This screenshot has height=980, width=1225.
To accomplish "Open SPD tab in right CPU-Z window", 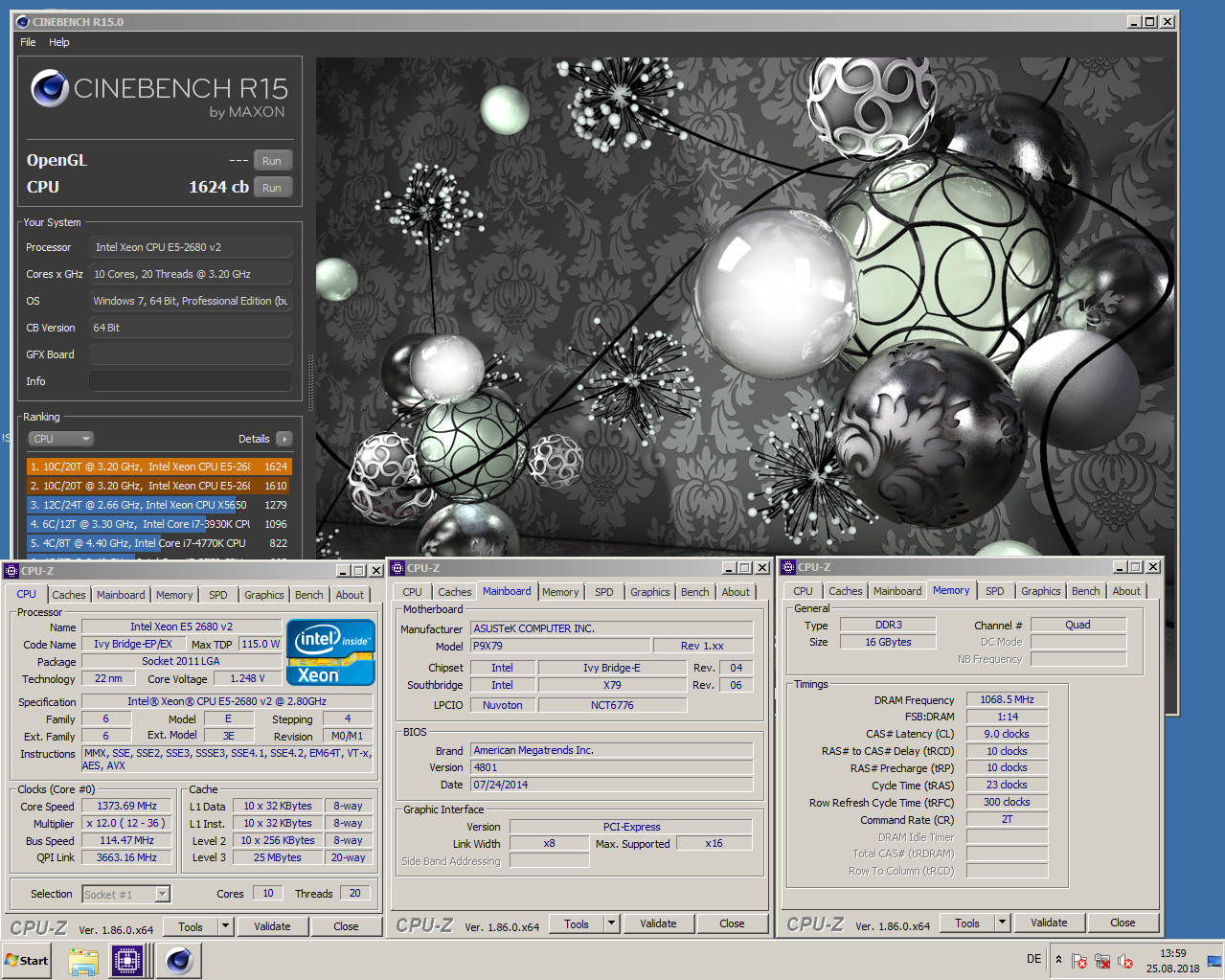I will tap(995, 591).
